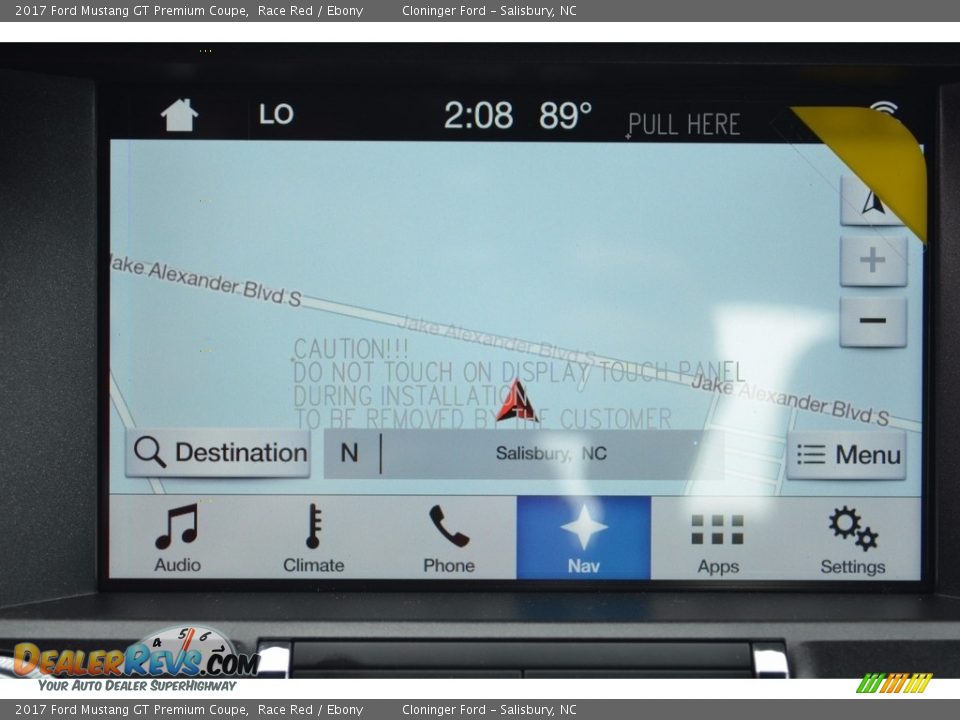Tap the 2:08 clock display

tap(478, 116)
